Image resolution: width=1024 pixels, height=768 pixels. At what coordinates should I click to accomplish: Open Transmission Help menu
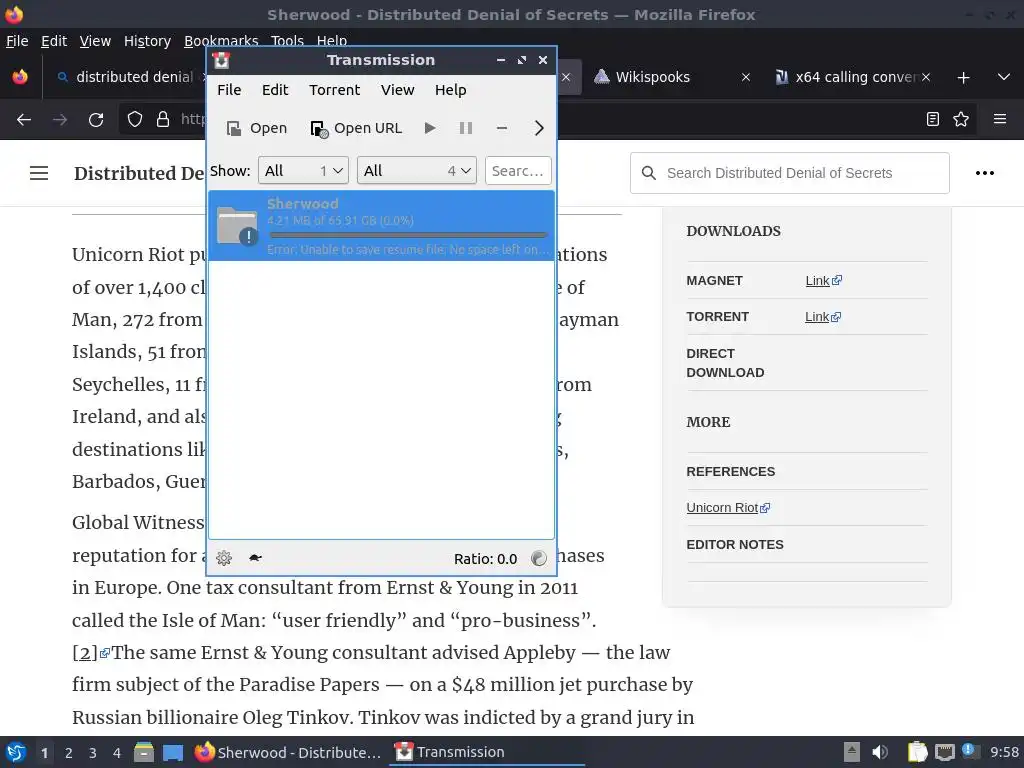pos(451,89)
